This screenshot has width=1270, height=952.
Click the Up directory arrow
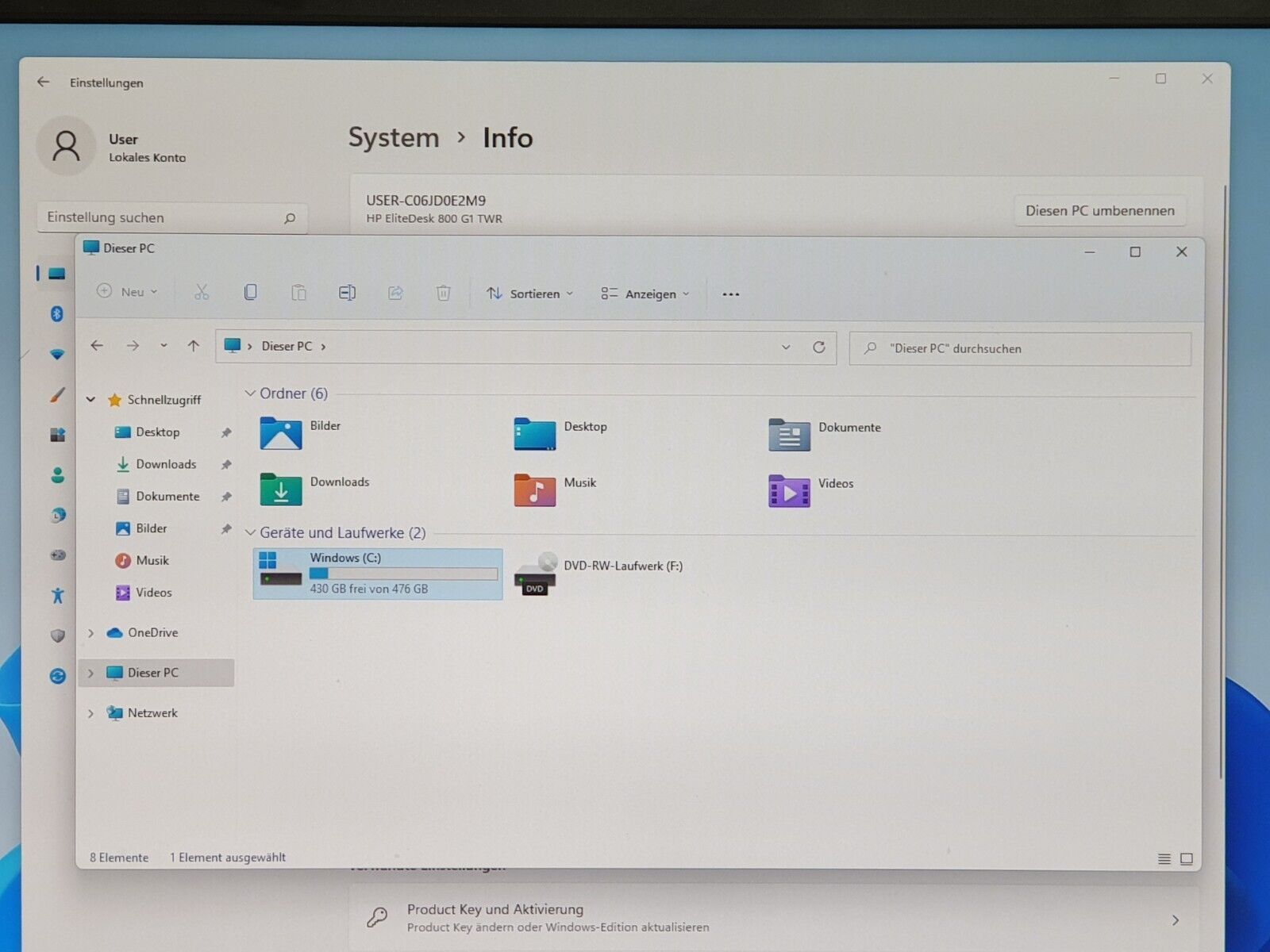193,346
